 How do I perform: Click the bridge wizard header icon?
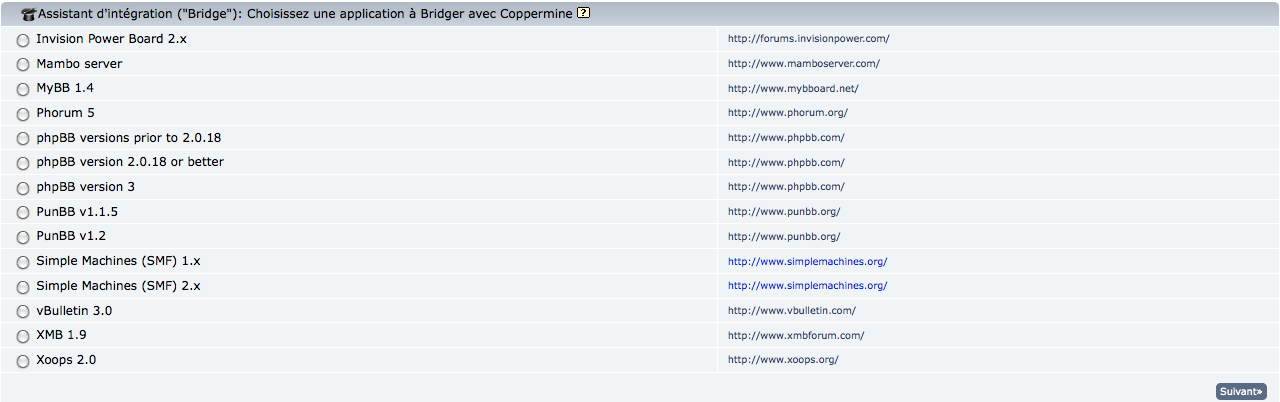click(28, 14)
